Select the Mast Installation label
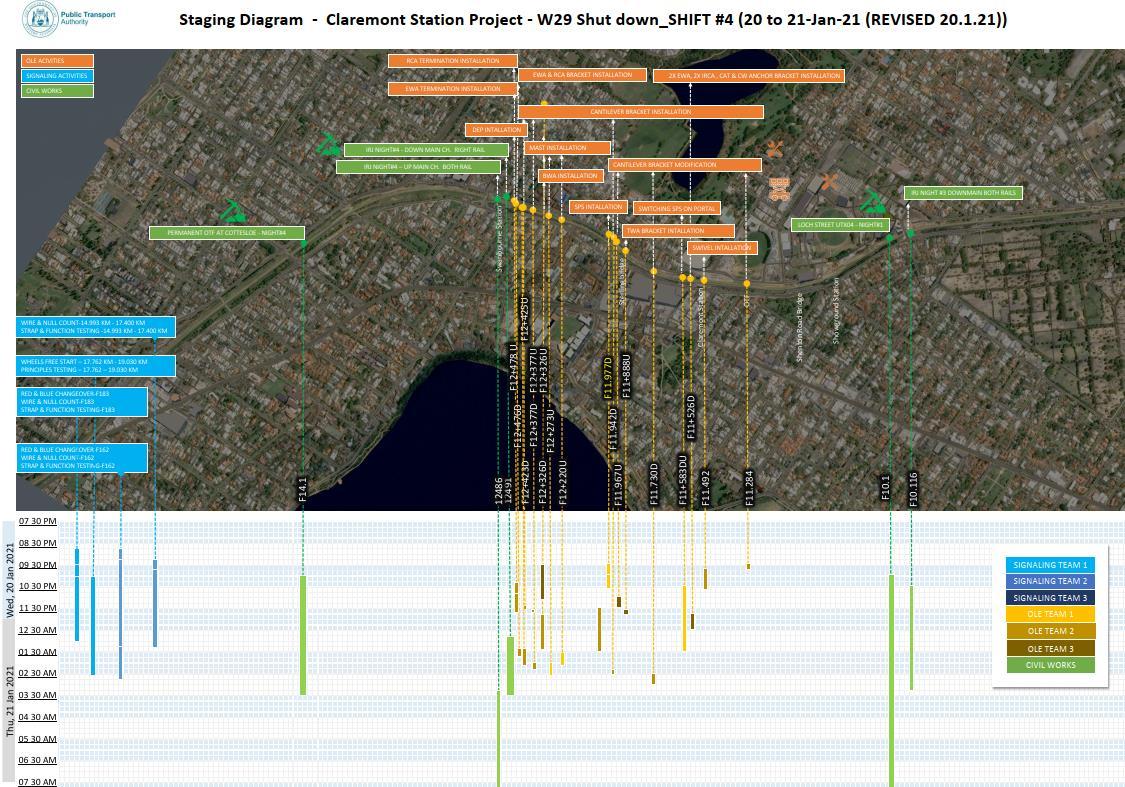Screen dimensions: 1125x787 (x=568, y=148)
